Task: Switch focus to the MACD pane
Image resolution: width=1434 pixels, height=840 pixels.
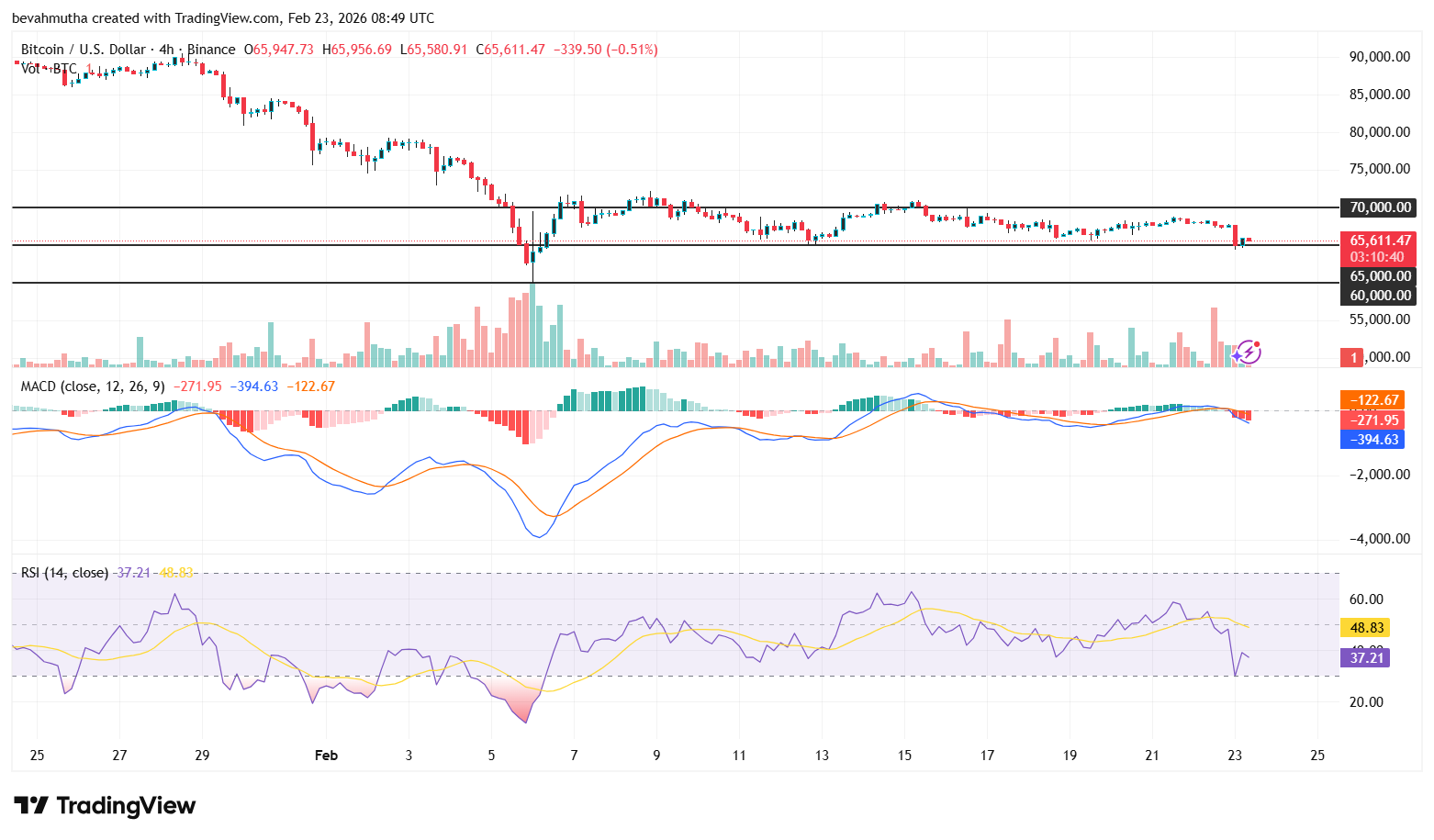Action: pyautogui.click(x=643, y=459)
